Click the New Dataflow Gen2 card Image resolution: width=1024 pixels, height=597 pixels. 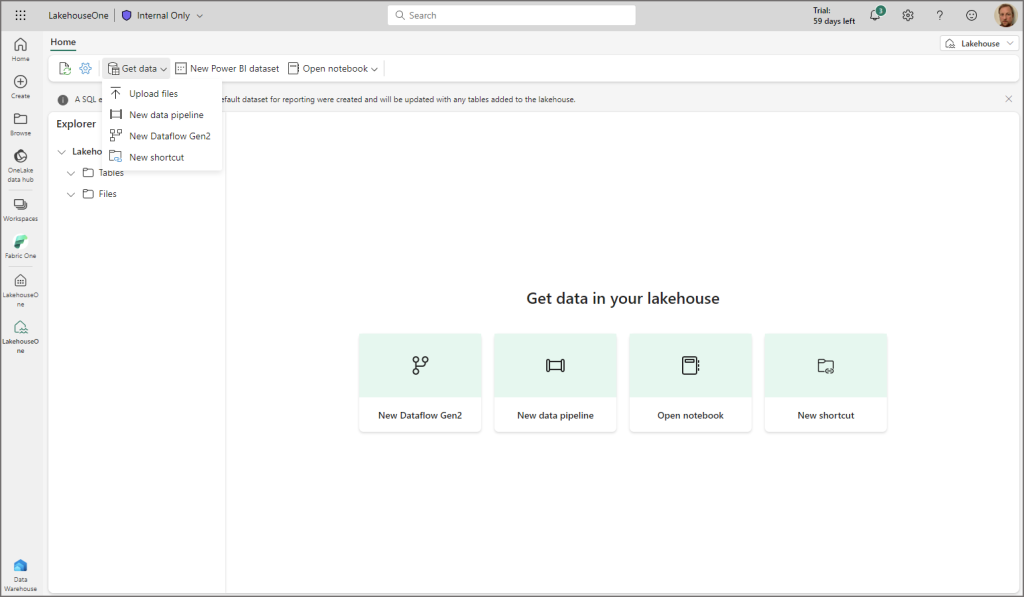click(420, 383)
